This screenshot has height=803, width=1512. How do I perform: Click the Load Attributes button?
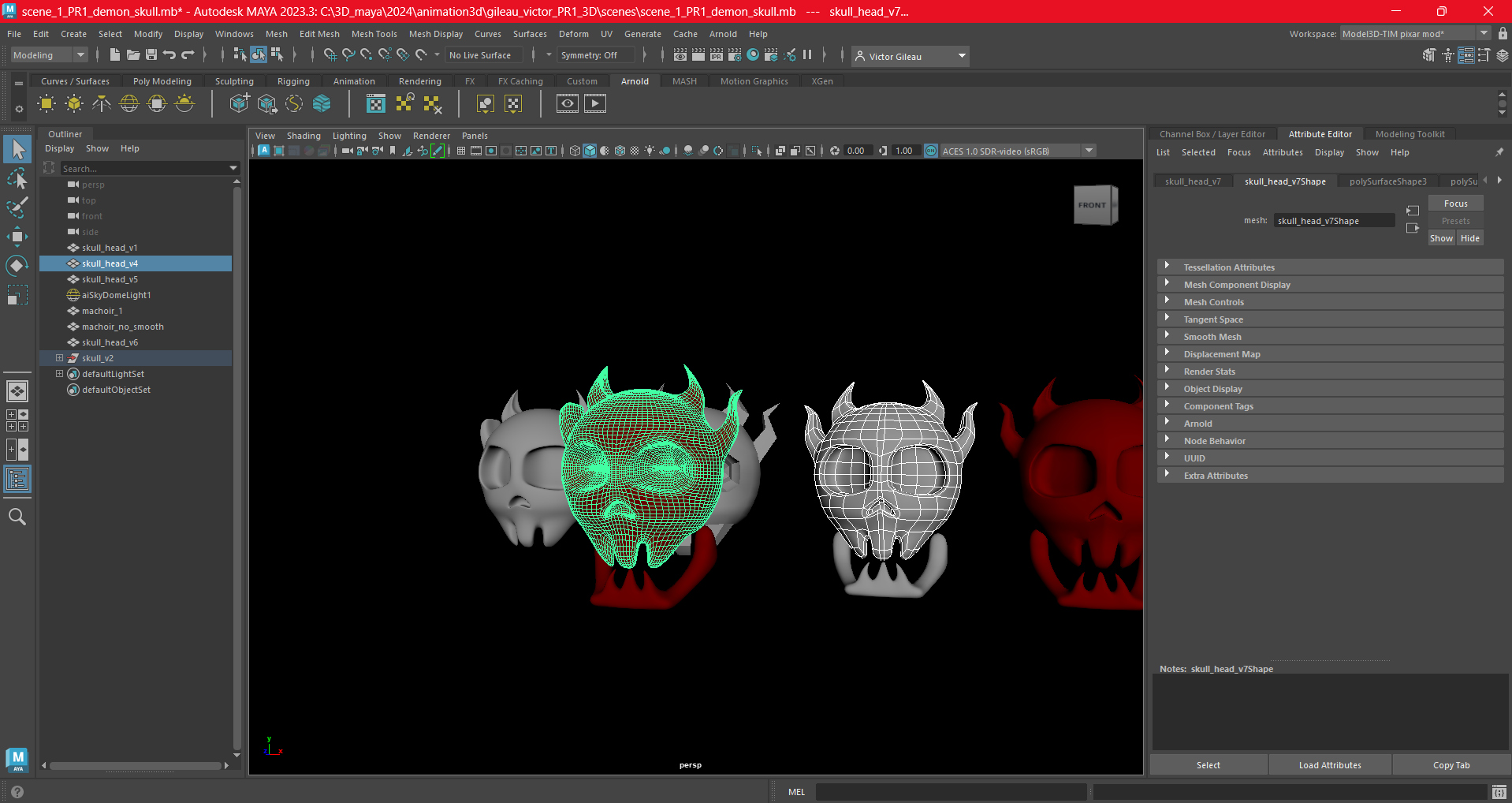[1330, 765]
